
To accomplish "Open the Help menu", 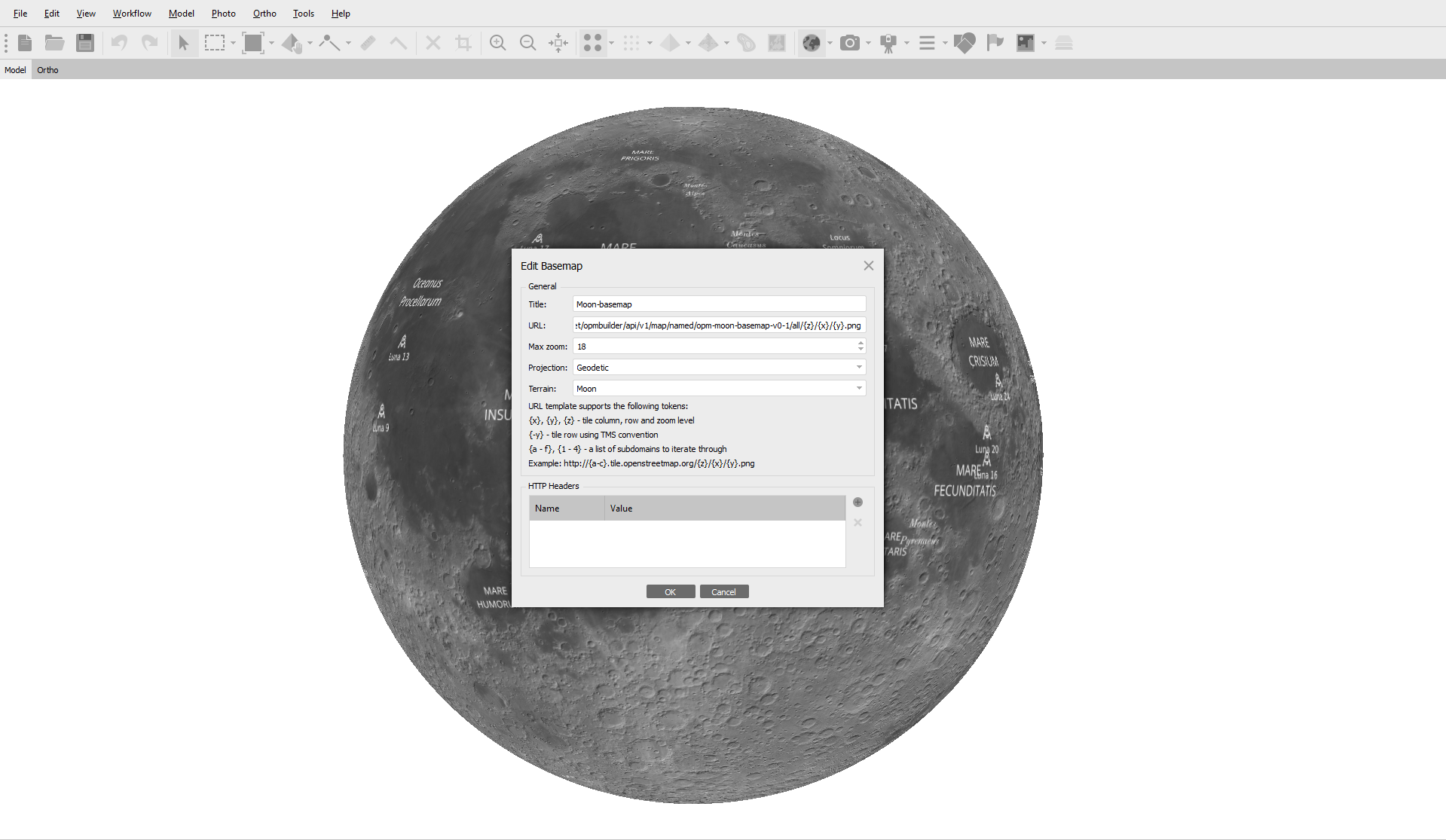I will [341, 14].
